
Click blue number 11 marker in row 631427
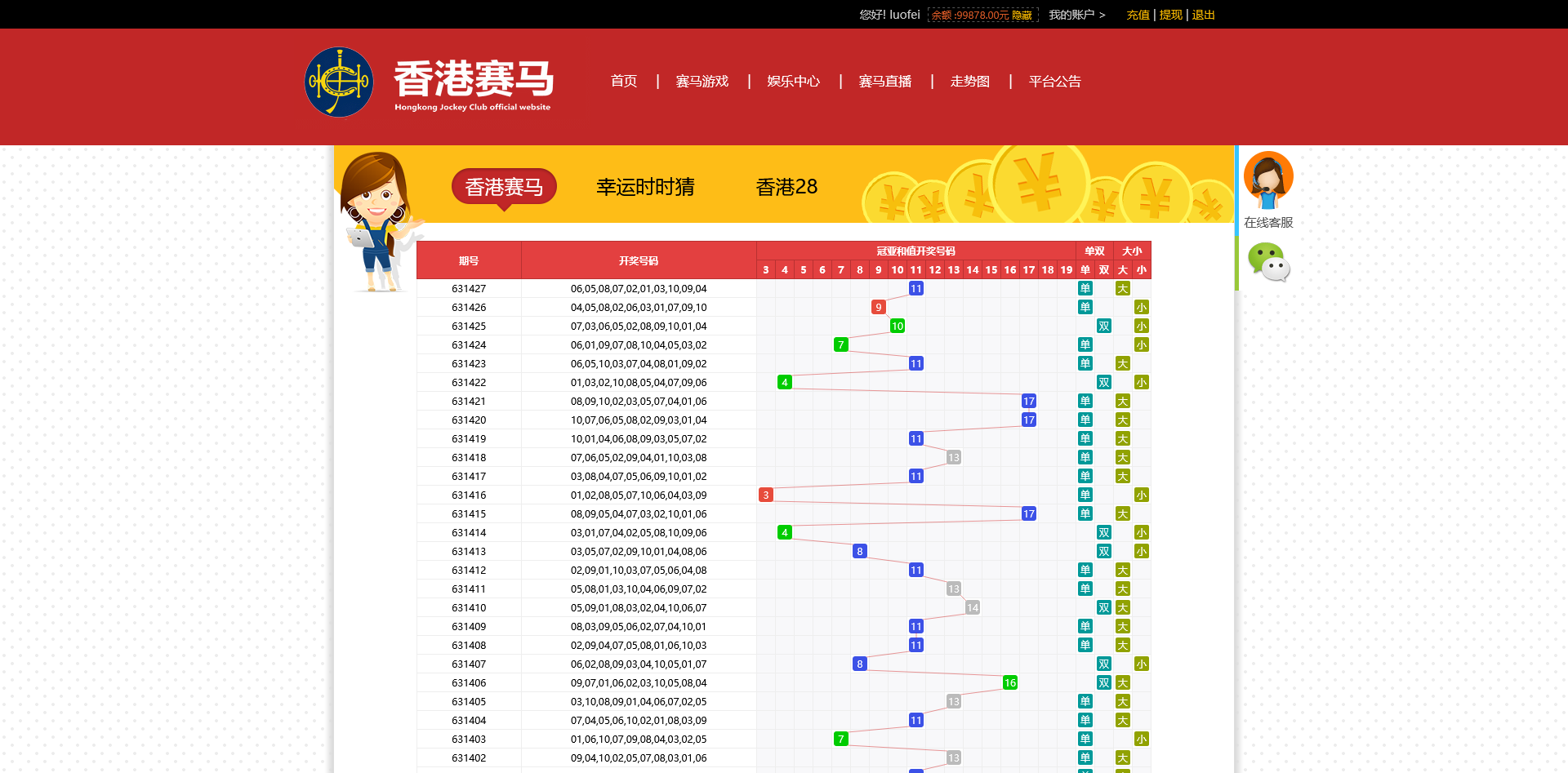[915, 289]
